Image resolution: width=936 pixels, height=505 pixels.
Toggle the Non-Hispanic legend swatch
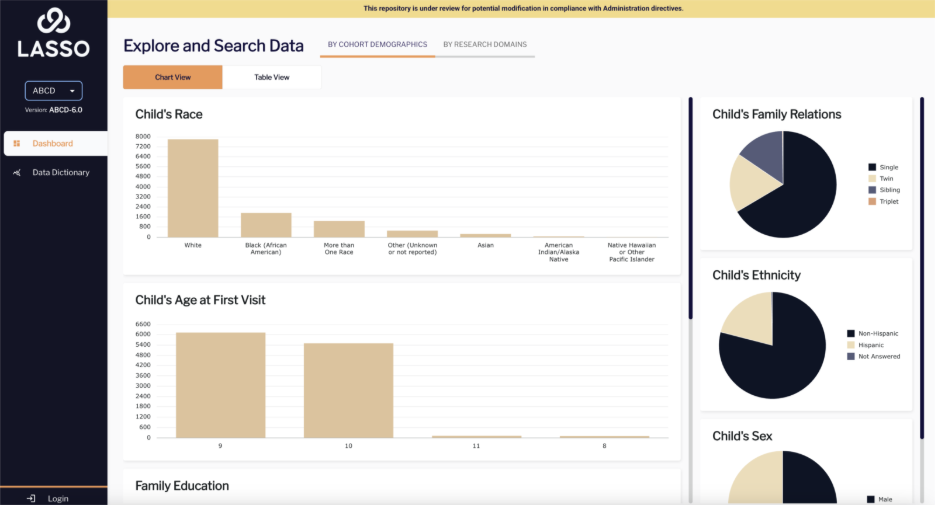[851, 334]
